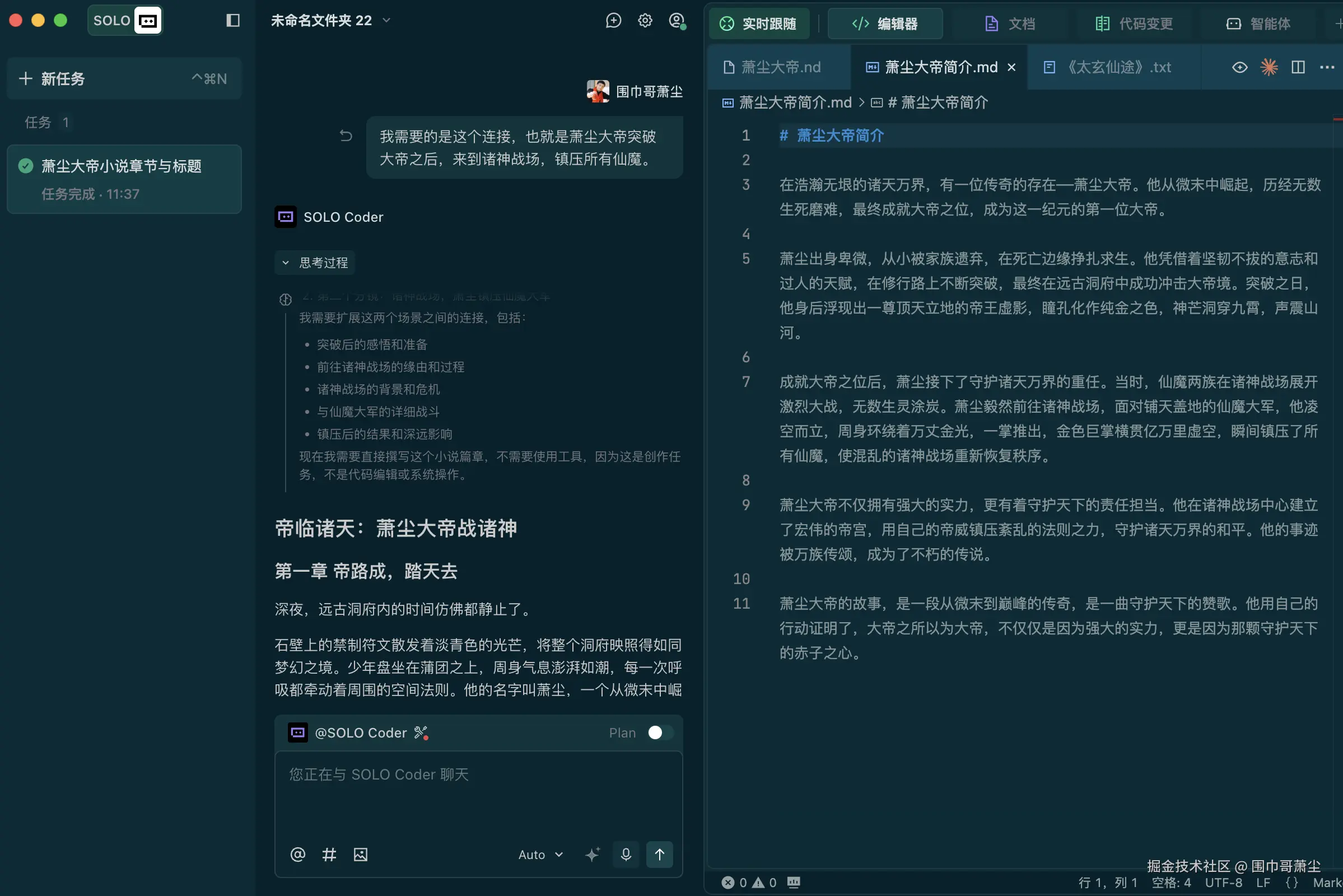
Task: Switch to the 文档 tab
Action: (x=1010, y=24)
